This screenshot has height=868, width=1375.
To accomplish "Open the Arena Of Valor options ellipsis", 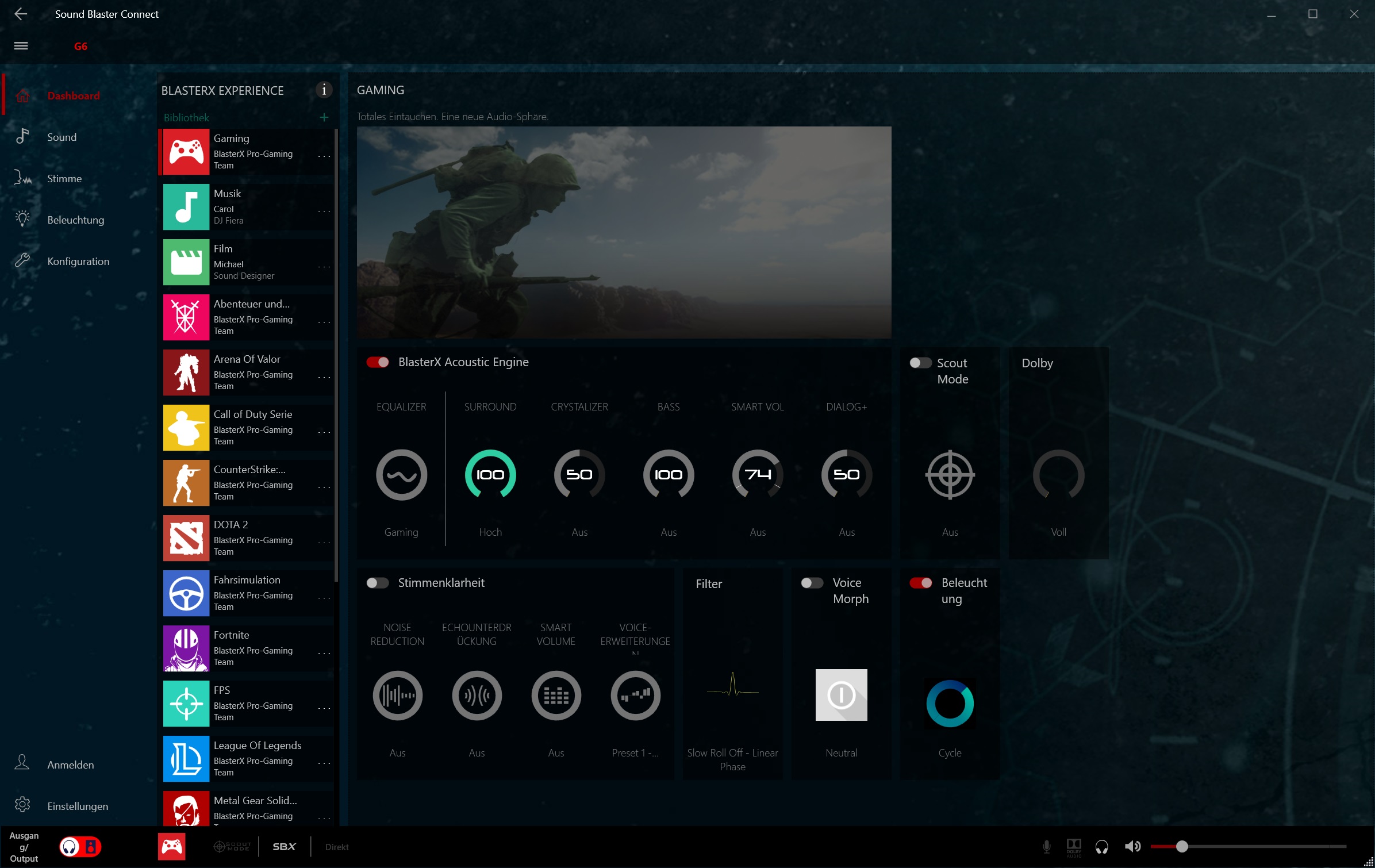I will pyautogui.click(x=324, y=377).
